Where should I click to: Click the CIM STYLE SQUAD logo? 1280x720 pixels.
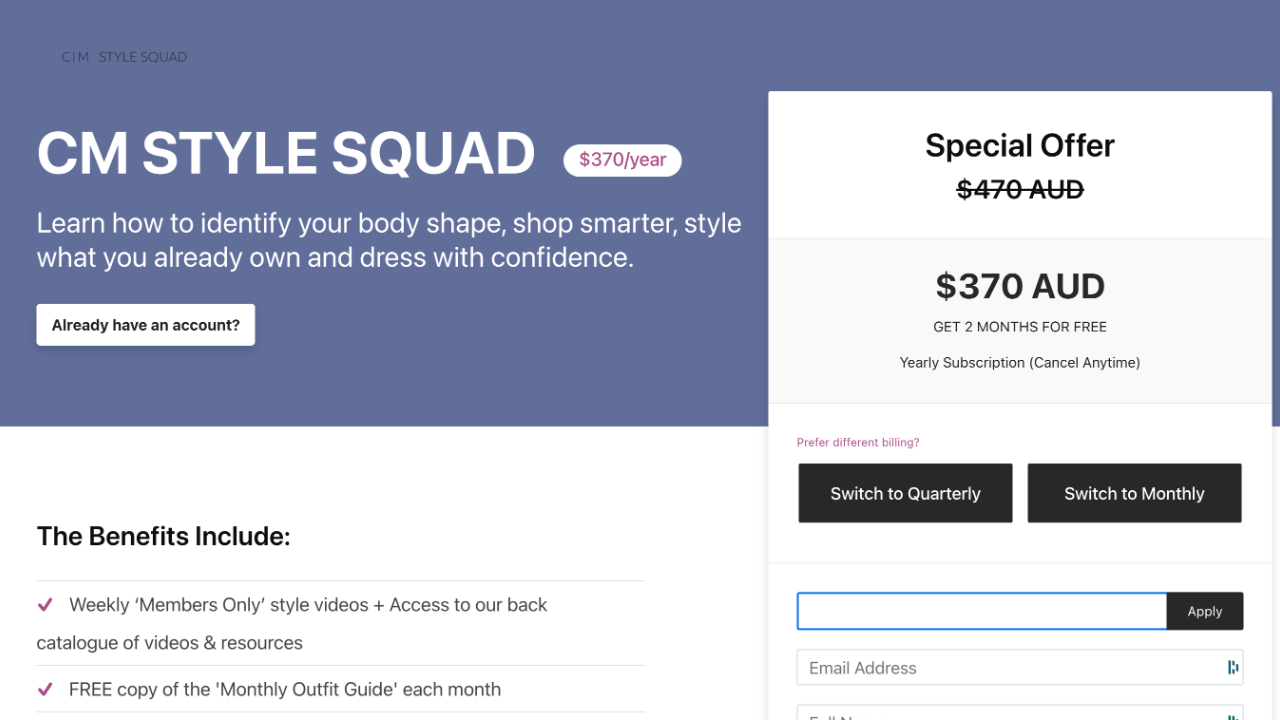[124, 57]
